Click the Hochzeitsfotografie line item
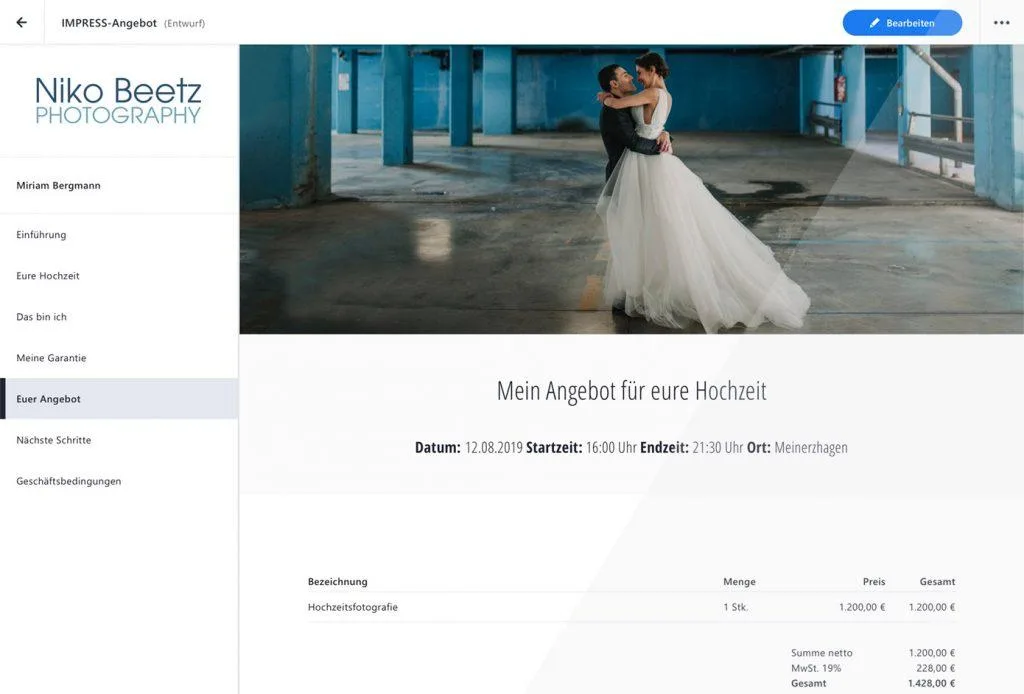The image size is (1024, 694). [x=353, y=607]
